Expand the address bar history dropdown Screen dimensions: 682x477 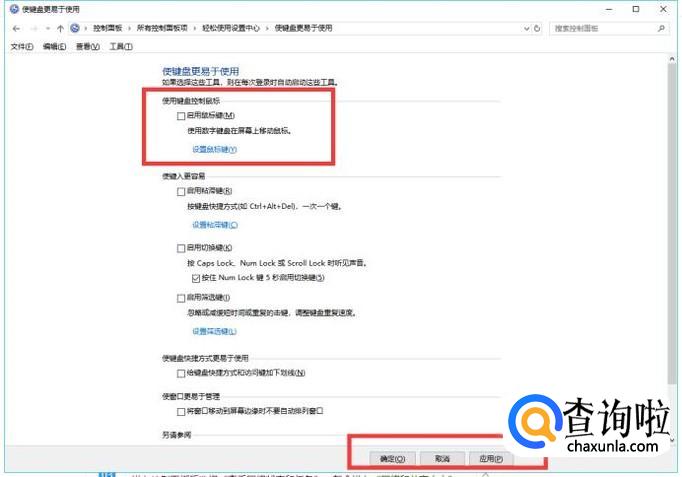point(526,29)
